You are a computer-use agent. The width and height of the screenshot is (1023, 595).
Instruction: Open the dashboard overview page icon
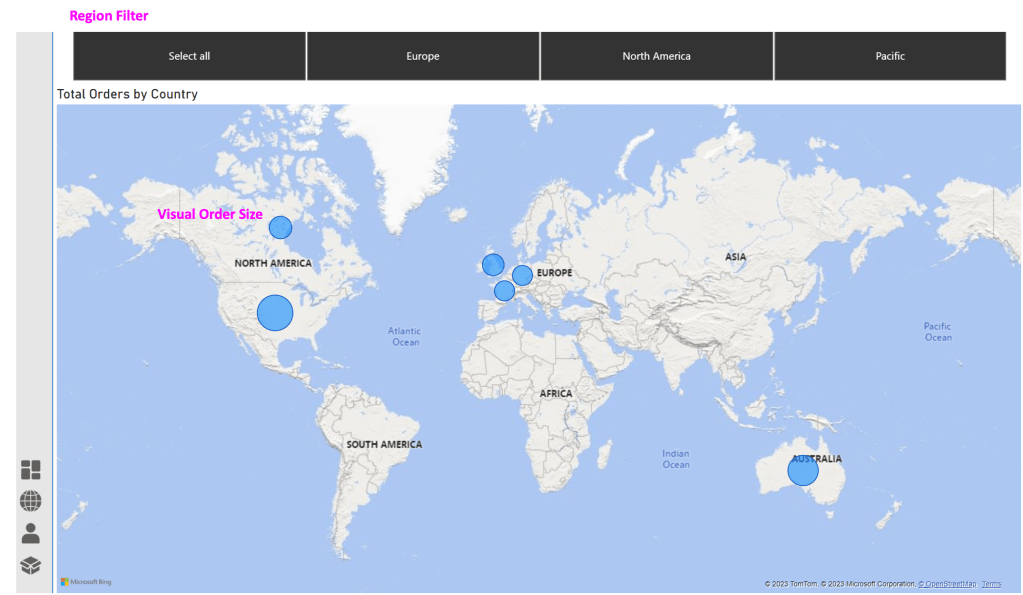[x=31, y=470]
